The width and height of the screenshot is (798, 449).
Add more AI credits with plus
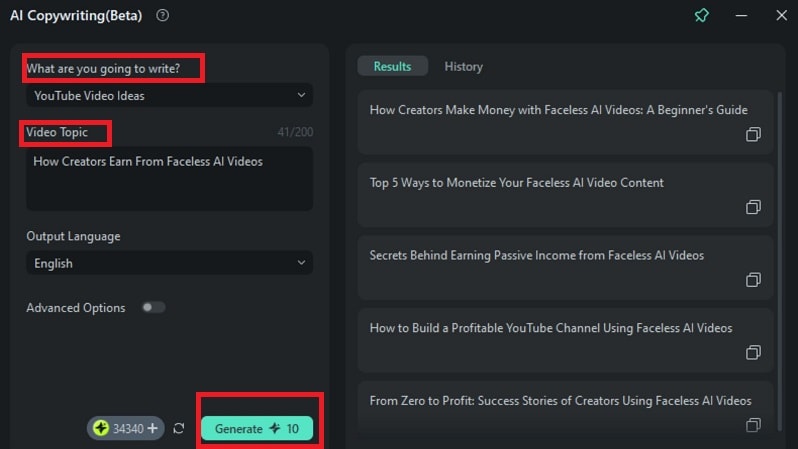[152, 428]
